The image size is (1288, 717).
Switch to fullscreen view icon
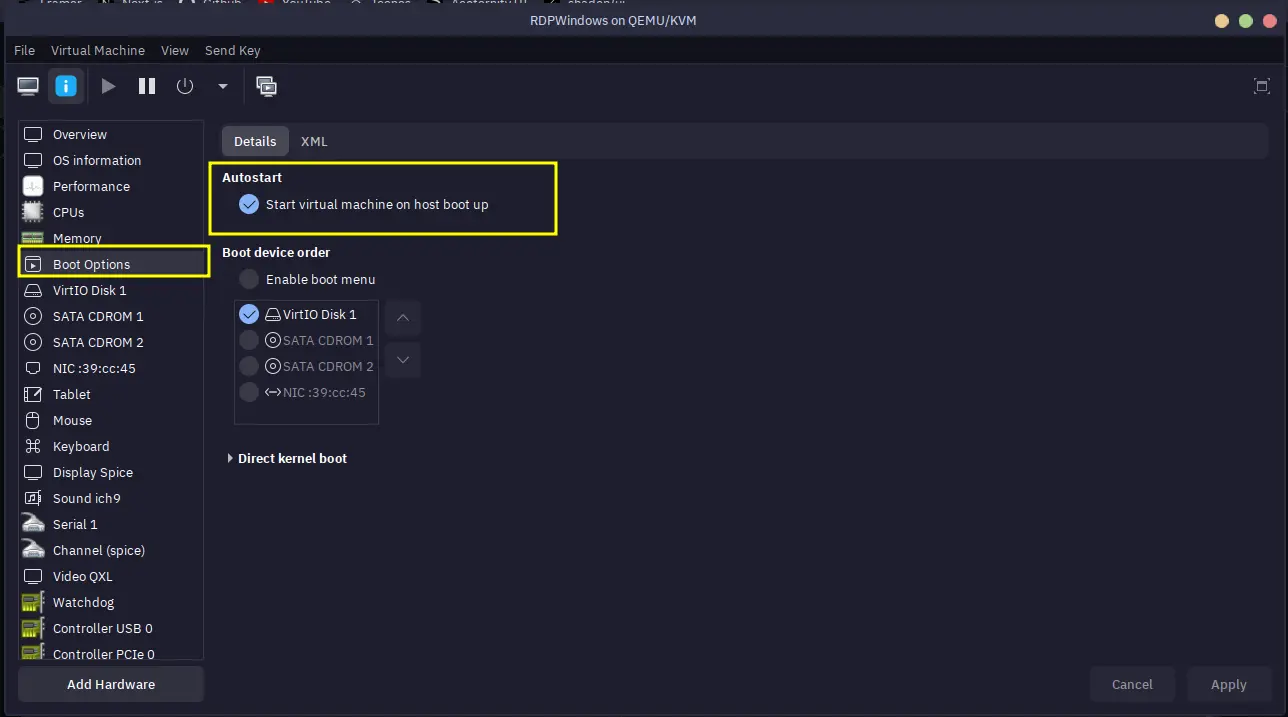pos(1262,86)
